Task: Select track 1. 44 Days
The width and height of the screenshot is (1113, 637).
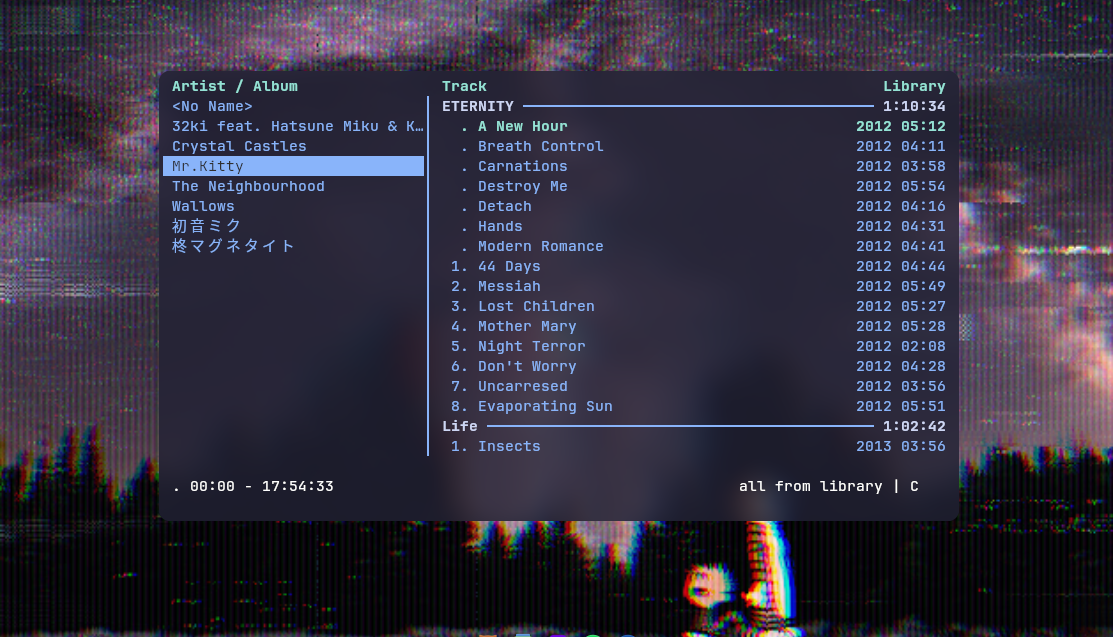Action: click(x=508, y=266)
